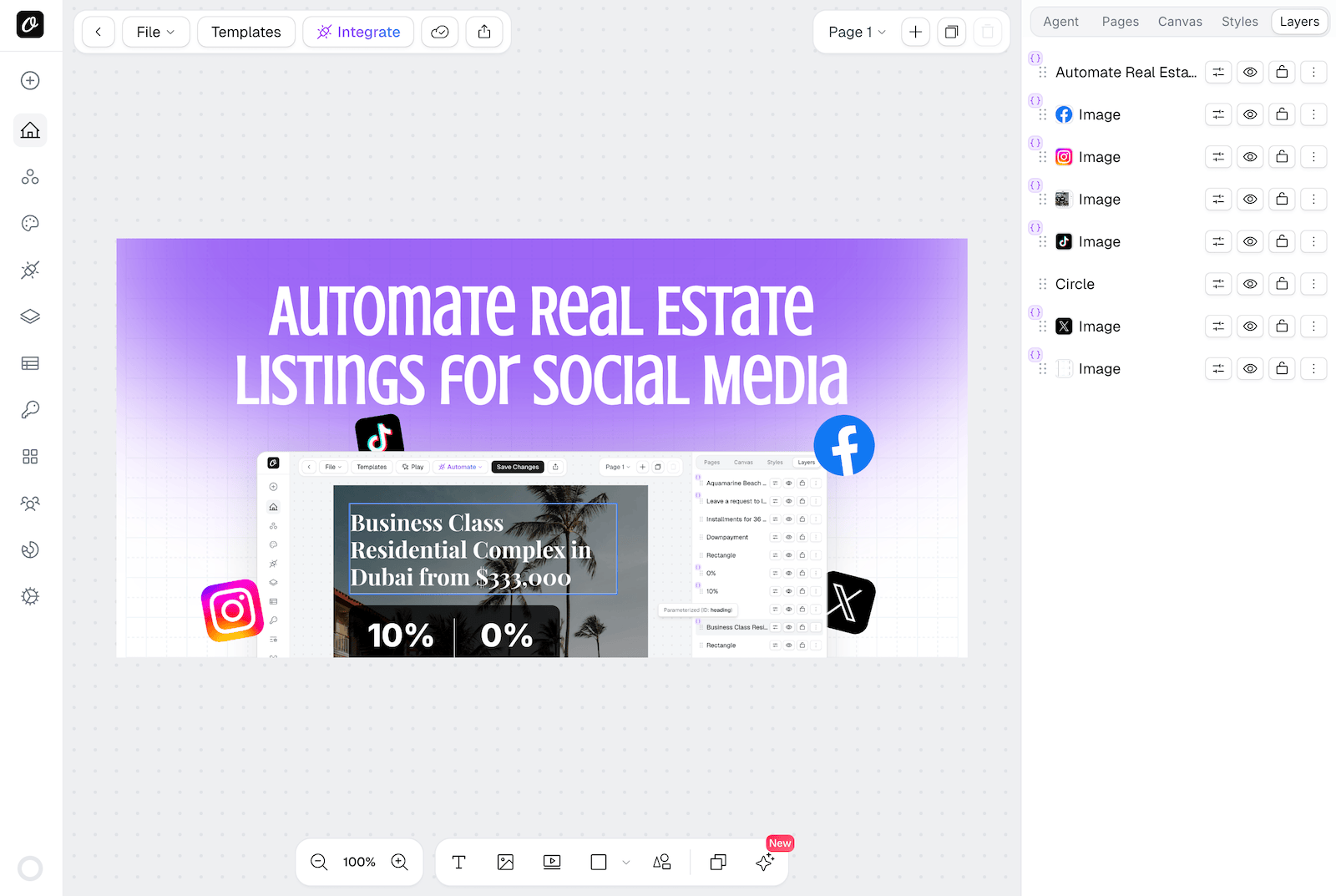
Task: Toggle visibility of the TikTok Image layer
Action: click(x=1250, y=241)
